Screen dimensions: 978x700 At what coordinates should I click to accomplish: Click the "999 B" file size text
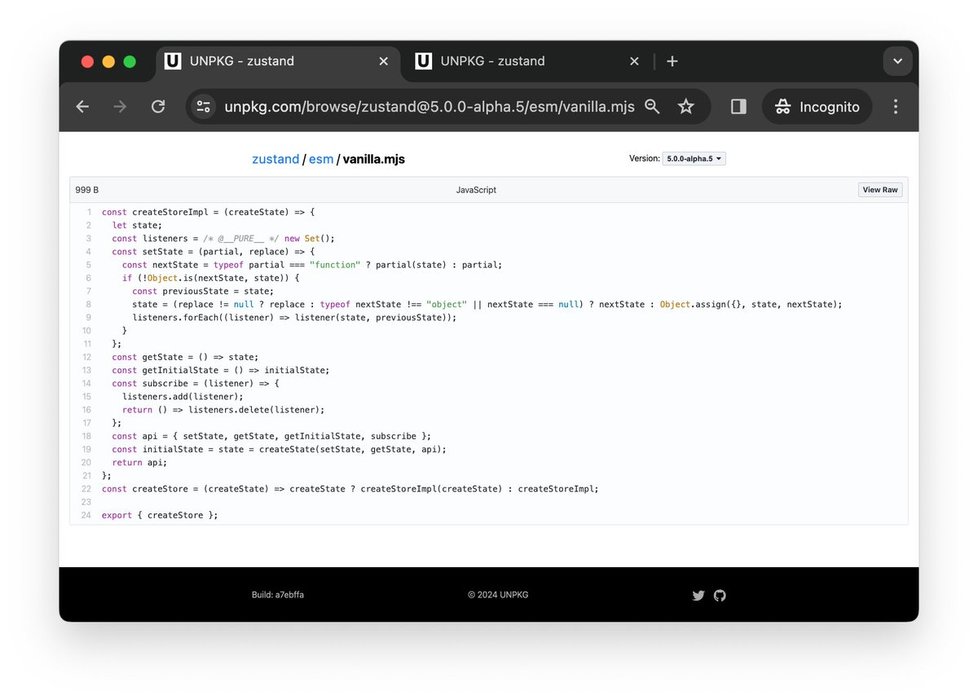(87, 190)
